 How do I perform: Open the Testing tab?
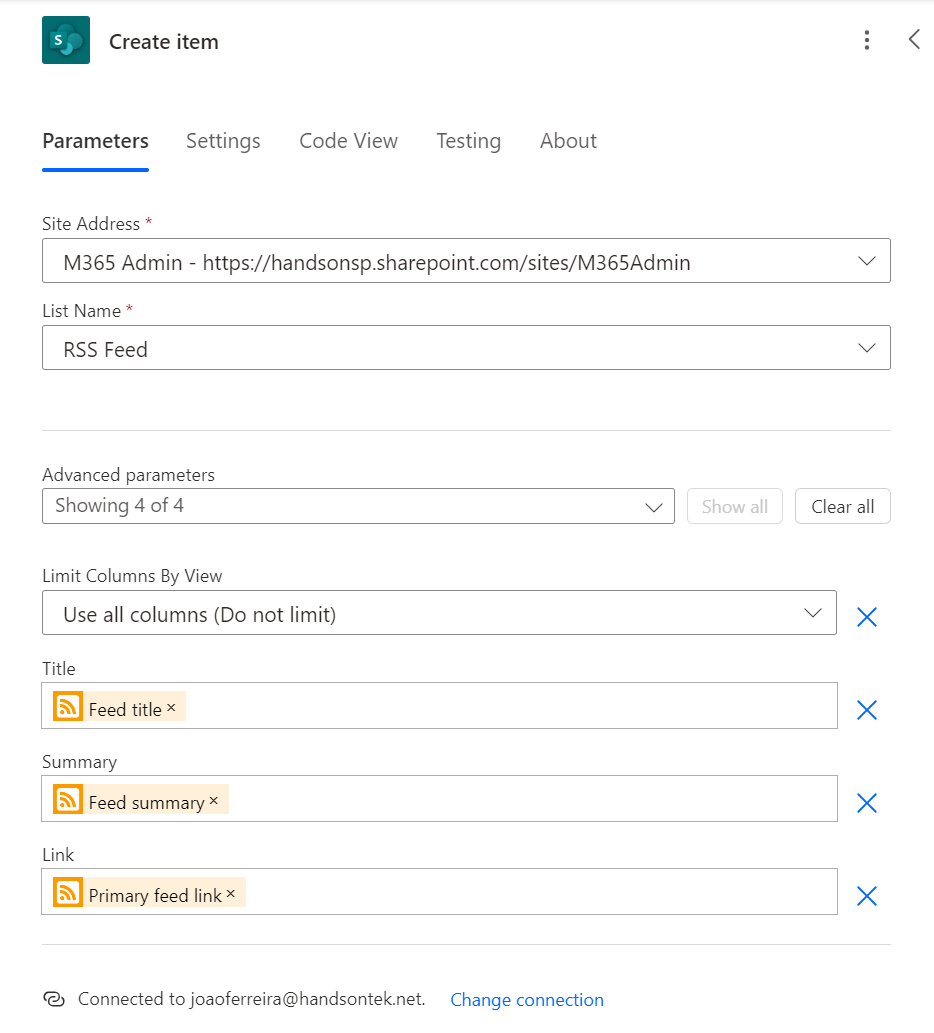468,141
